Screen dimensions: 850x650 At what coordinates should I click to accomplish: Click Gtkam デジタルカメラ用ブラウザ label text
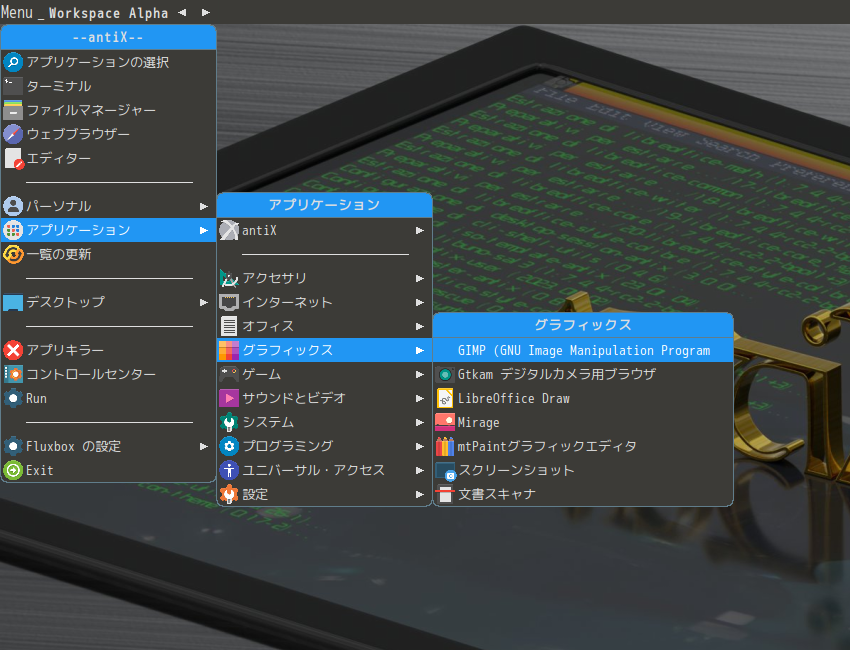(x=557, y=374)
